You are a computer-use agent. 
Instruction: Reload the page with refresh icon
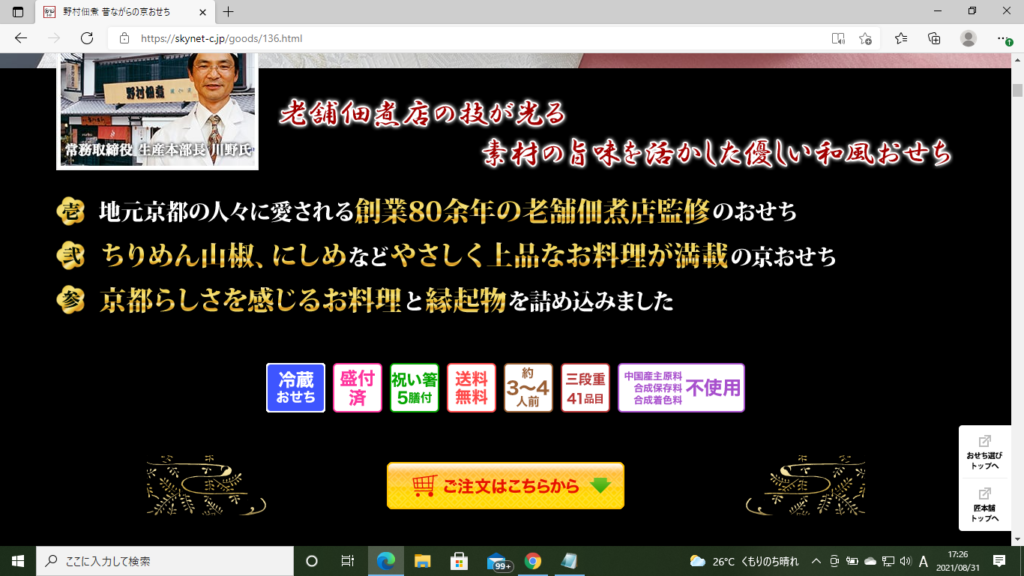(x=87, y=39)
